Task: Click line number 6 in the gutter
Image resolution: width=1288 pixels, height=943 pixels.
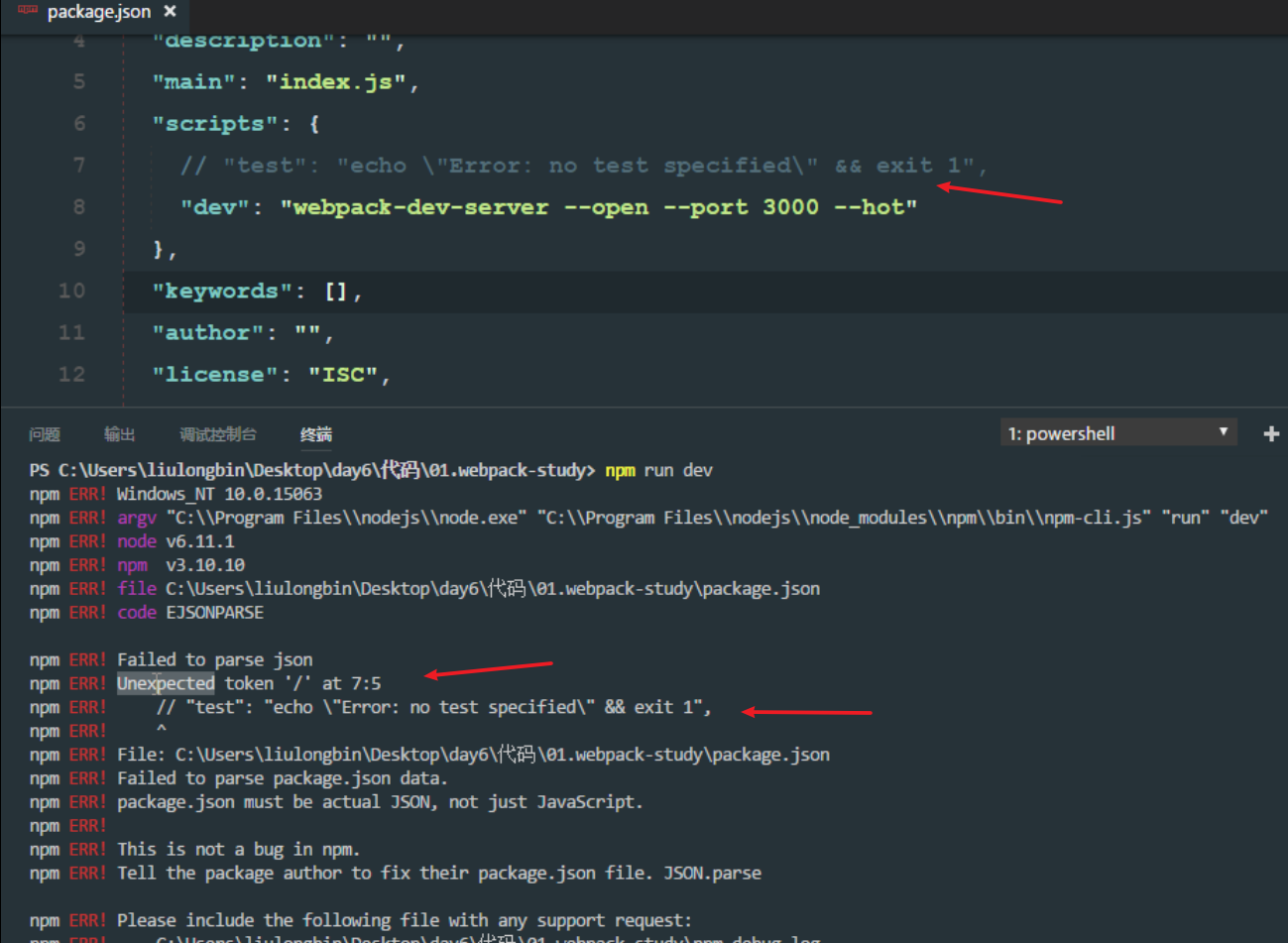Action: coord(79,124)
